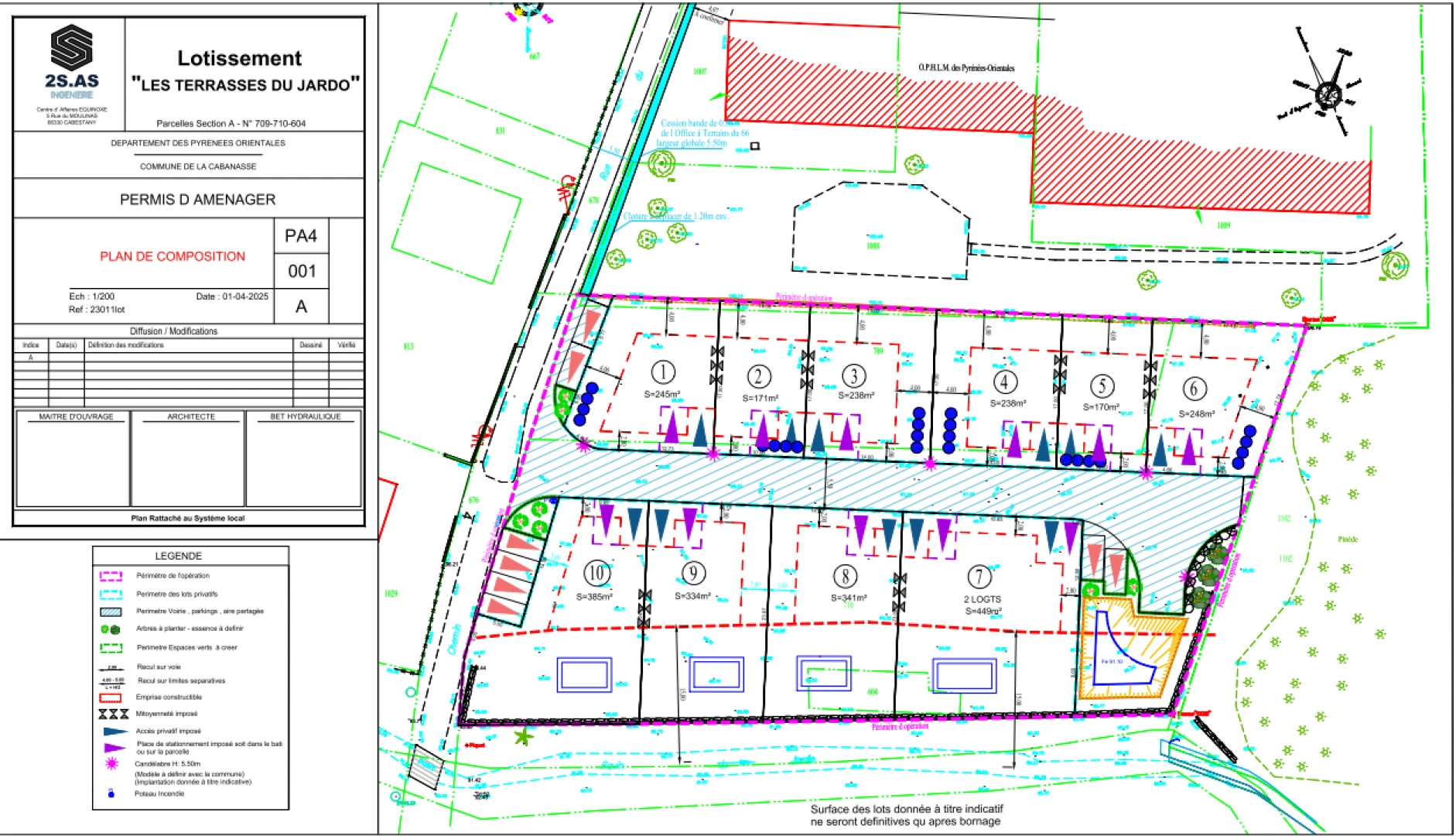The height and width of the screenshot is (836, 1456).
Task: Pick the magenta Périmètre de l'opération legend swatch
Action: tap(111, 576)
